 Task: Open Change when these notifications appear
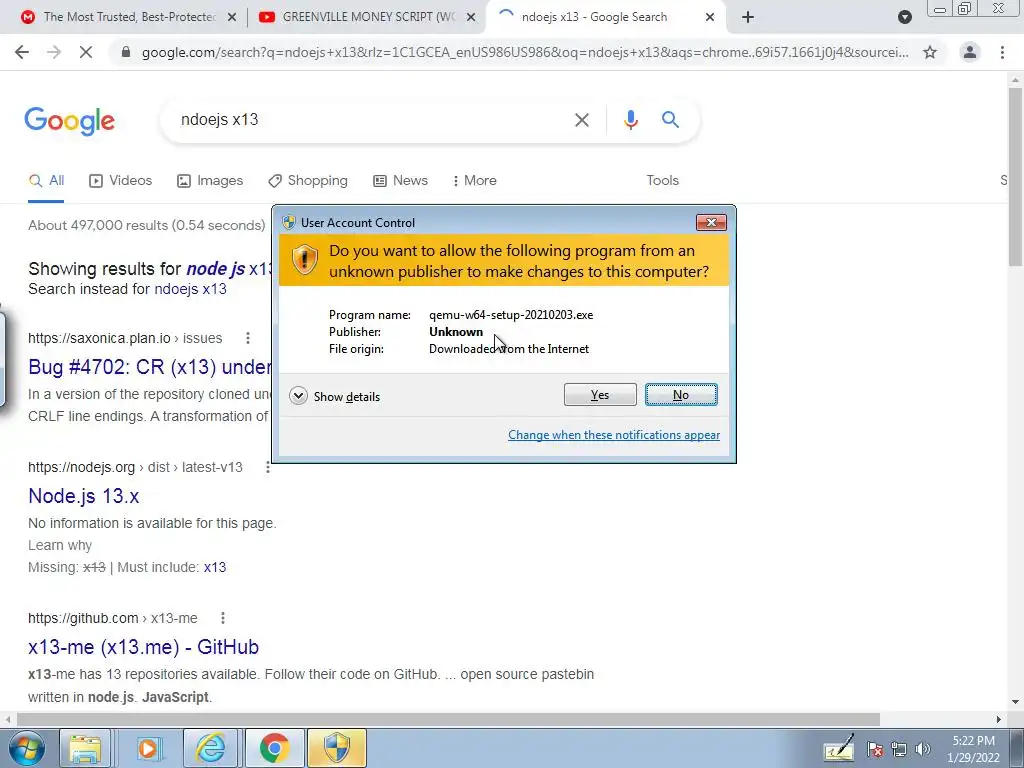[x=614, y=435]
